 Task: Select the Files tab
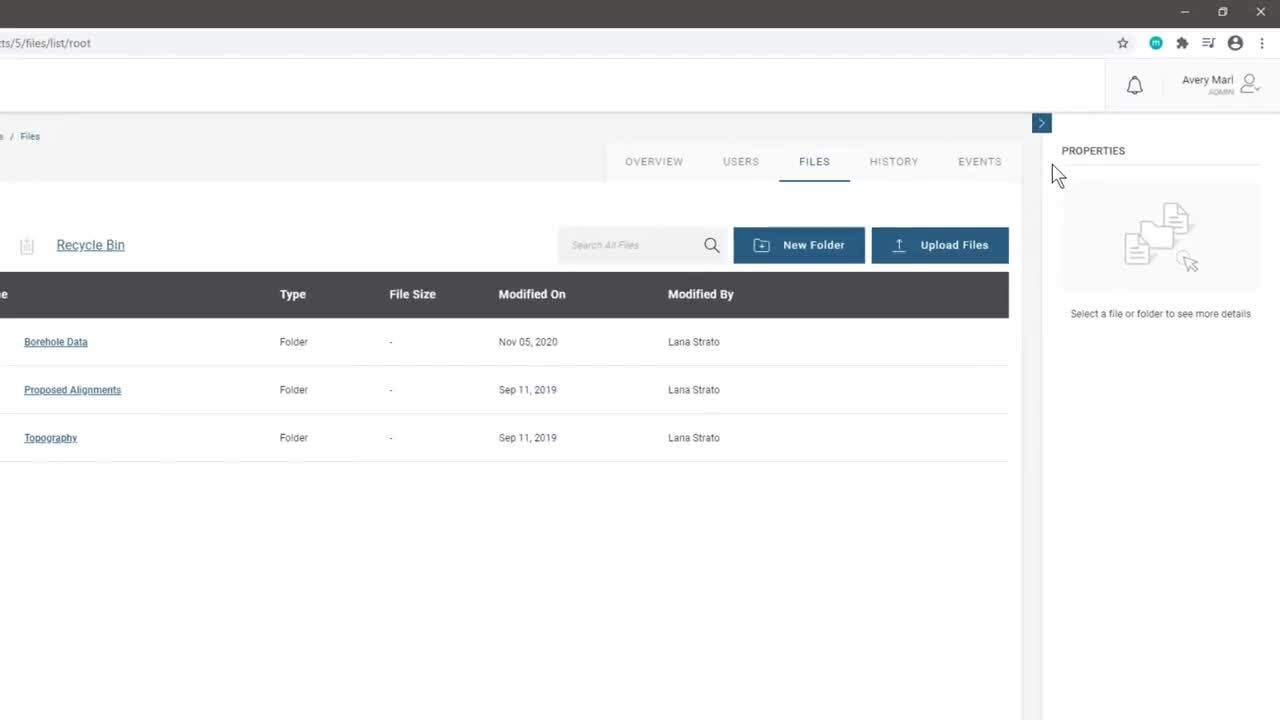pos(814,161)
